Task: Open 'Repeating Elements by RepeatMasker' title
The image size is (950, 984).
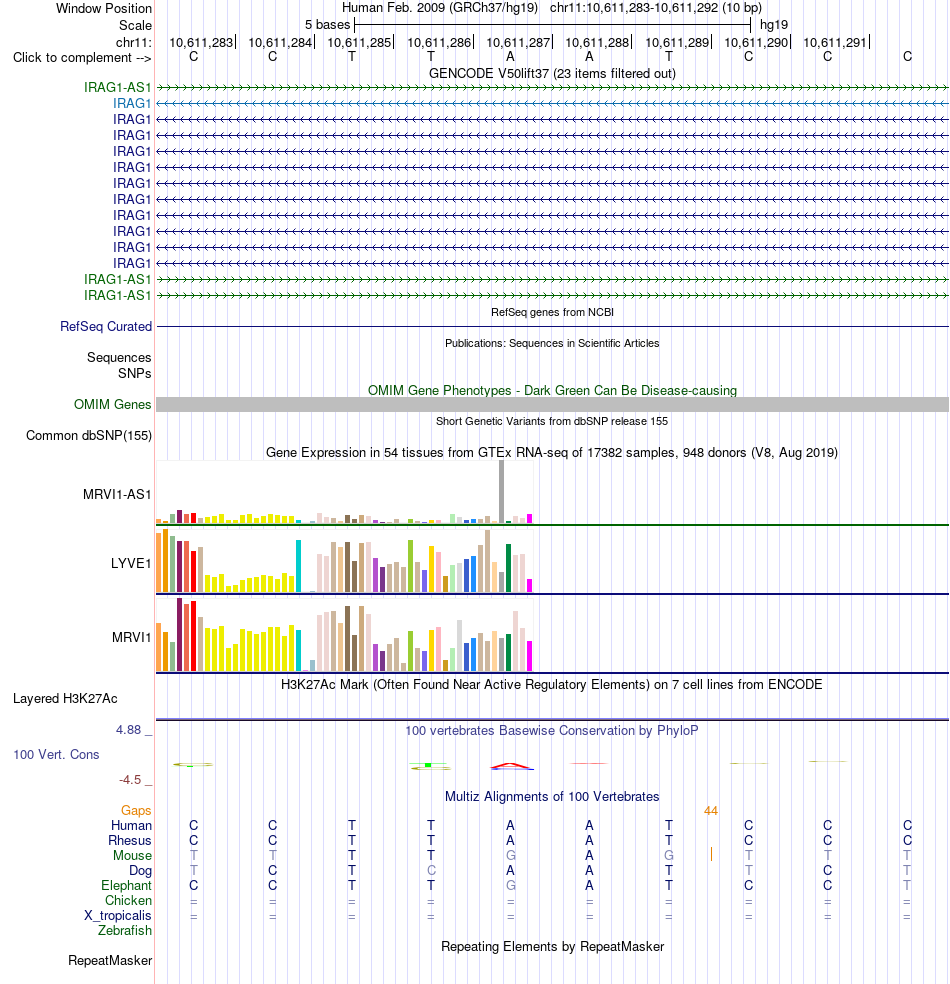Action: click(x=552, y=947)
